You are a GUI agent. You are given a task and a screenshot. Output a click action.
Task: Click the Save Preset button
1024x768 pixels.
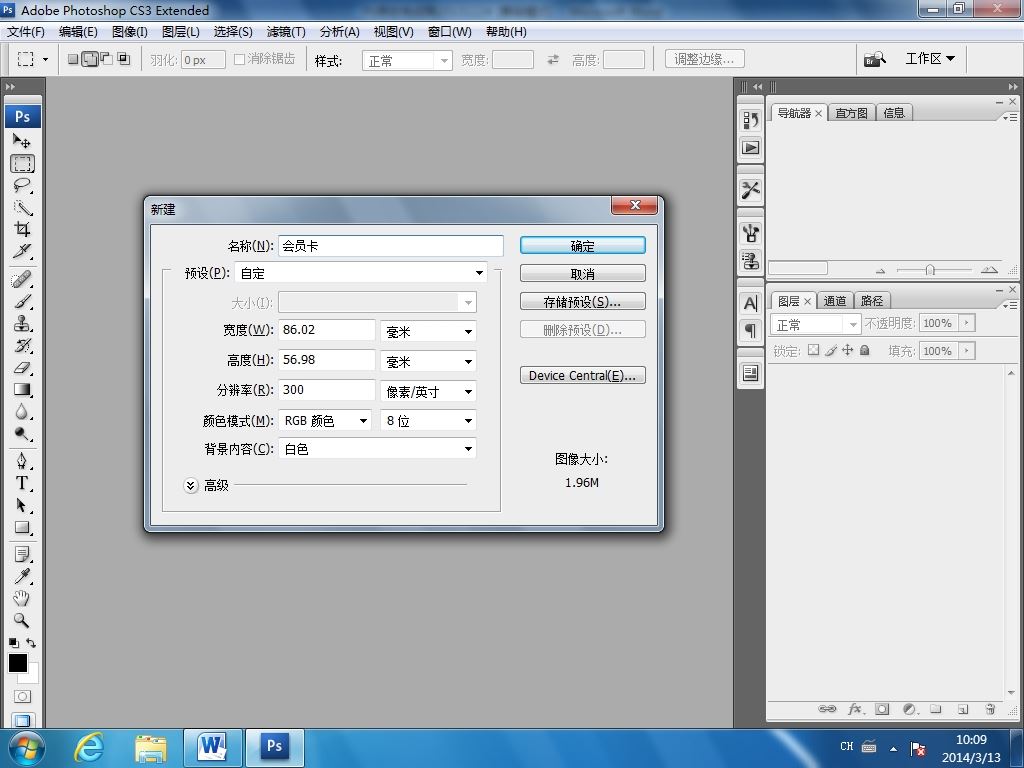click(x=583, y=302)
